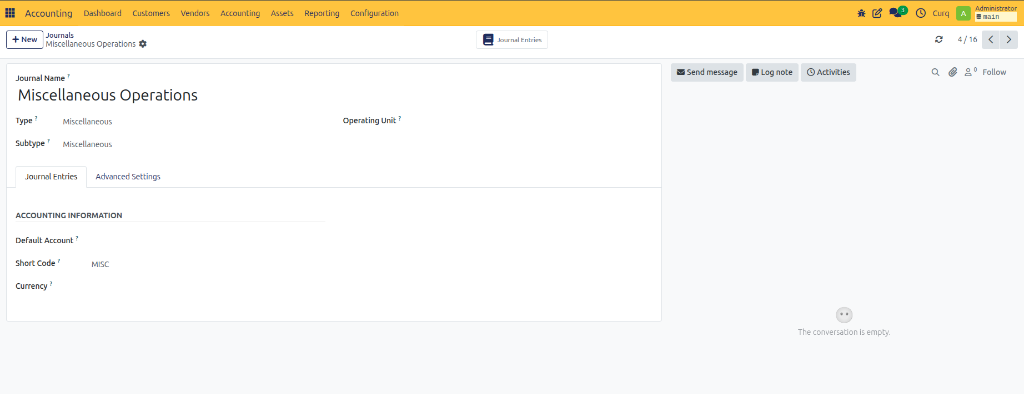Click the Short Code label
The image size is (1024, 394).
pos(35,263)
